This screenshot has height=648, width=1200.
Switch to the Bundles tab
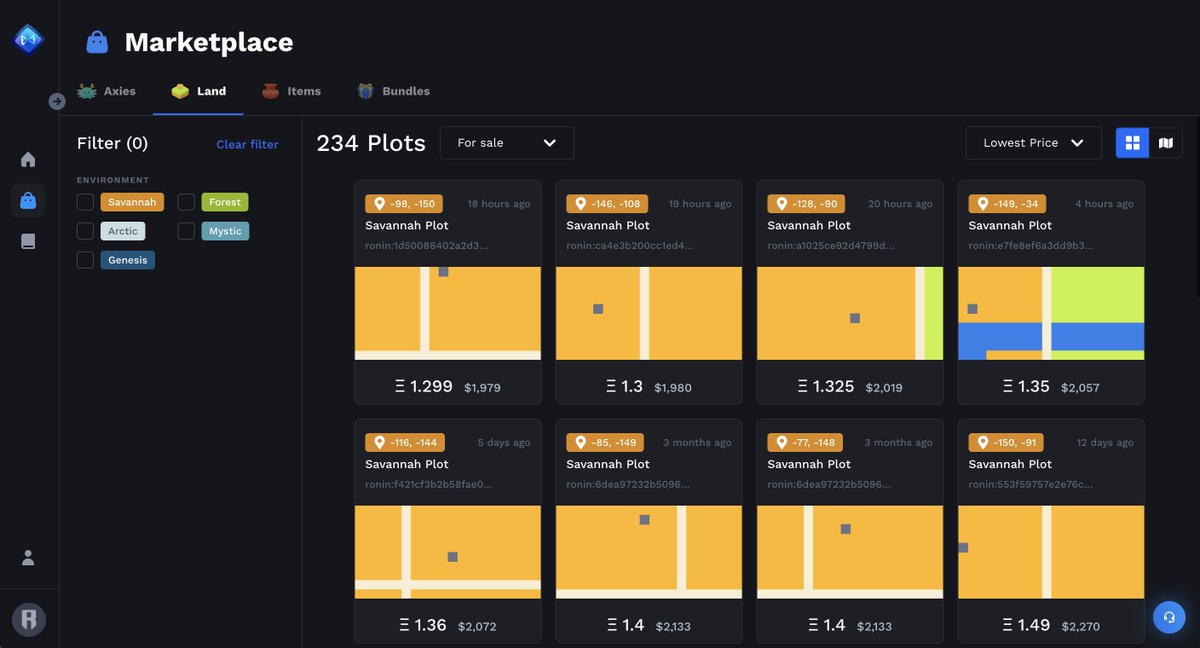tap(393, 91)
